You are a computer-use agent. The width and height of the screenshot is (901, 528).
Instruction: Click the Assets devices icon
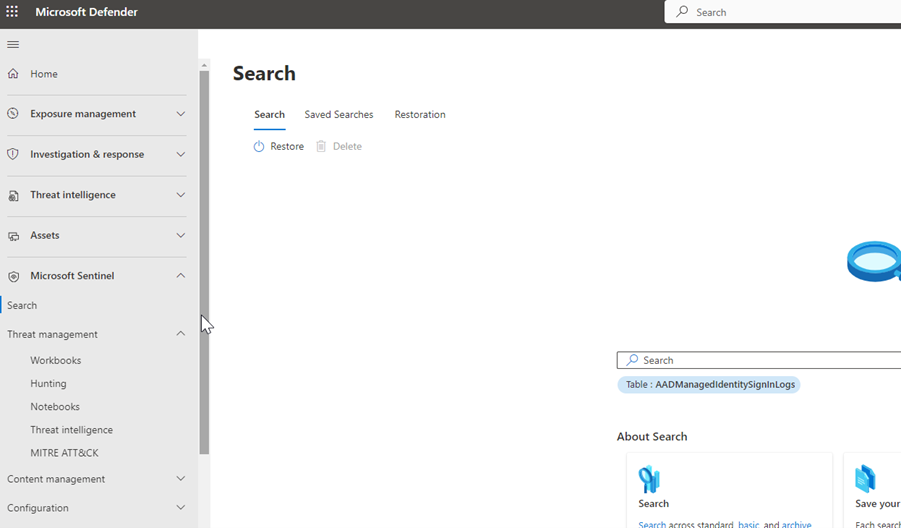(x=13, y=236)
